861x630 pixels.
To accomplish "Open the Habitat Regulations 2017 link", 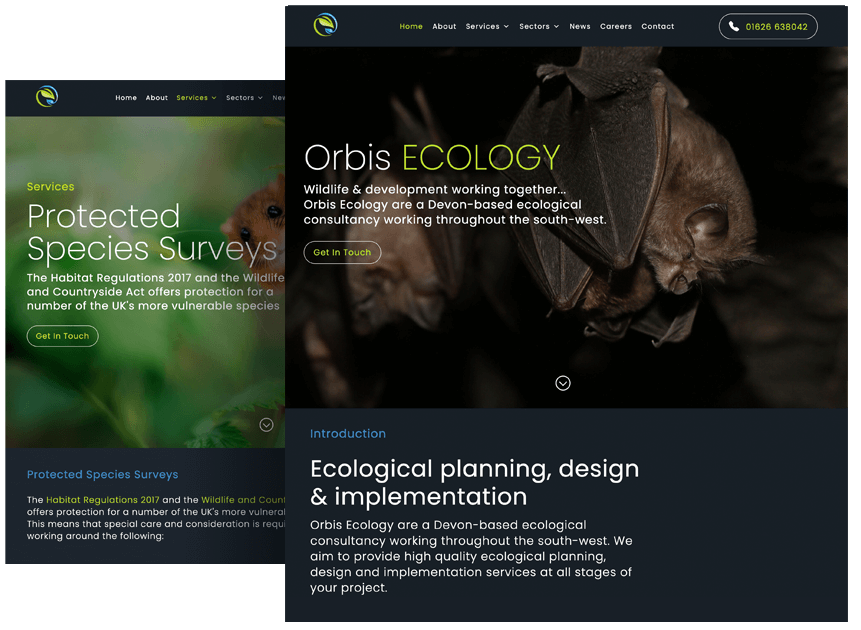I will (x=103, y=500).
